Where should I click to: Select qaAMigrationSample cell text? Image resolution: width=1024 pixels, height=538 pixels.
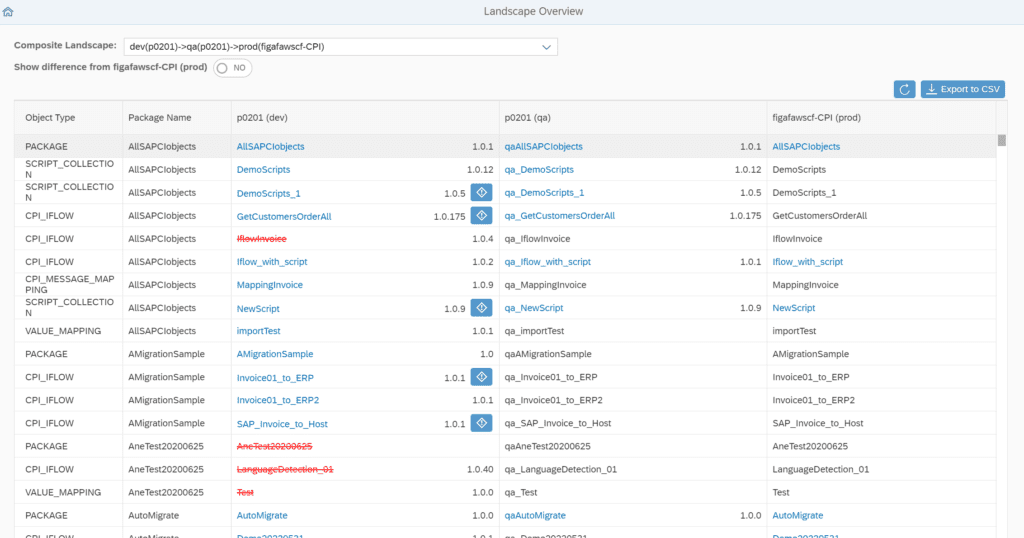pos(548,354)
